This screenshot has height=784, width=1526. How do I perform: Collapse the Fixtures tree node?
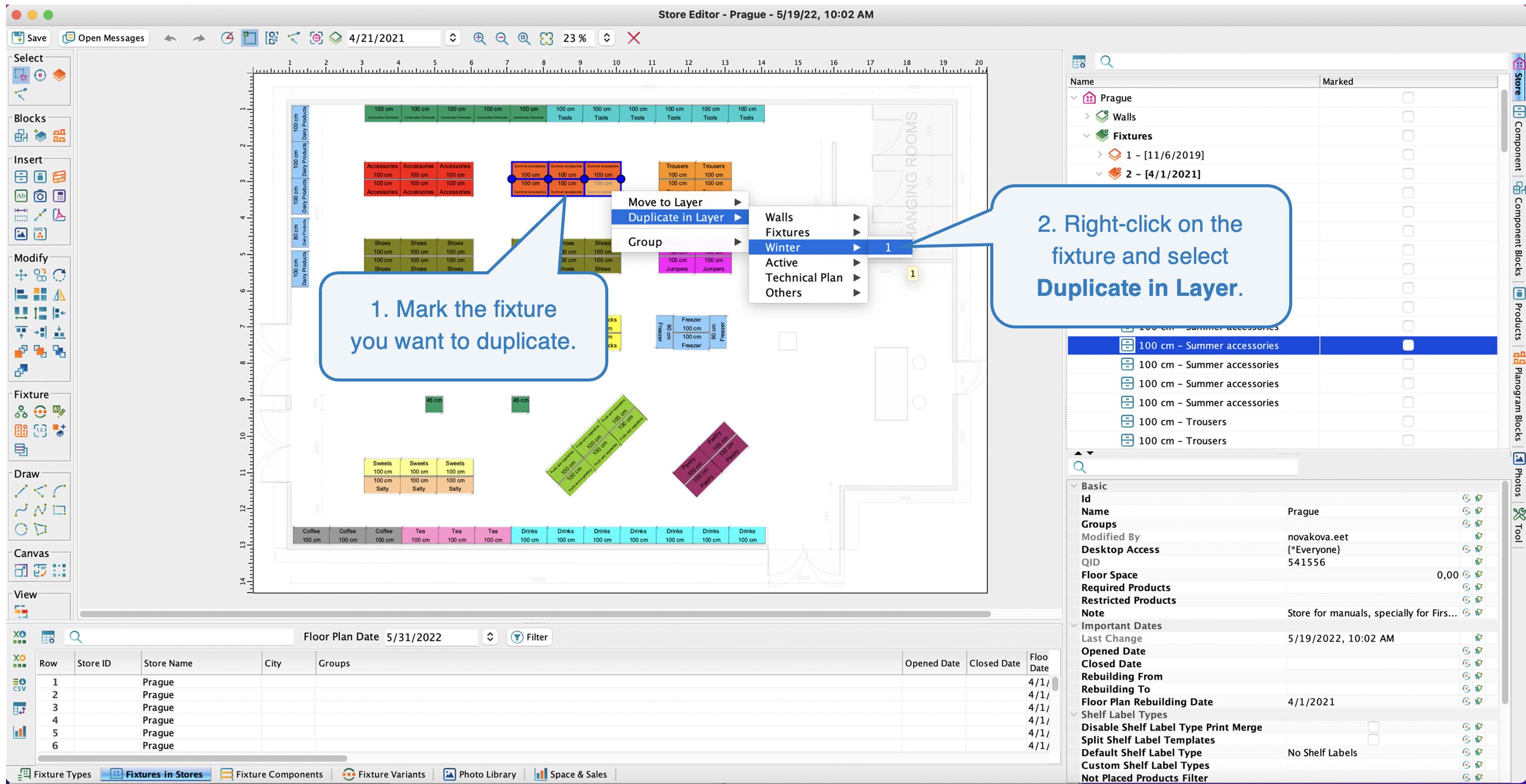(1086, 136)
